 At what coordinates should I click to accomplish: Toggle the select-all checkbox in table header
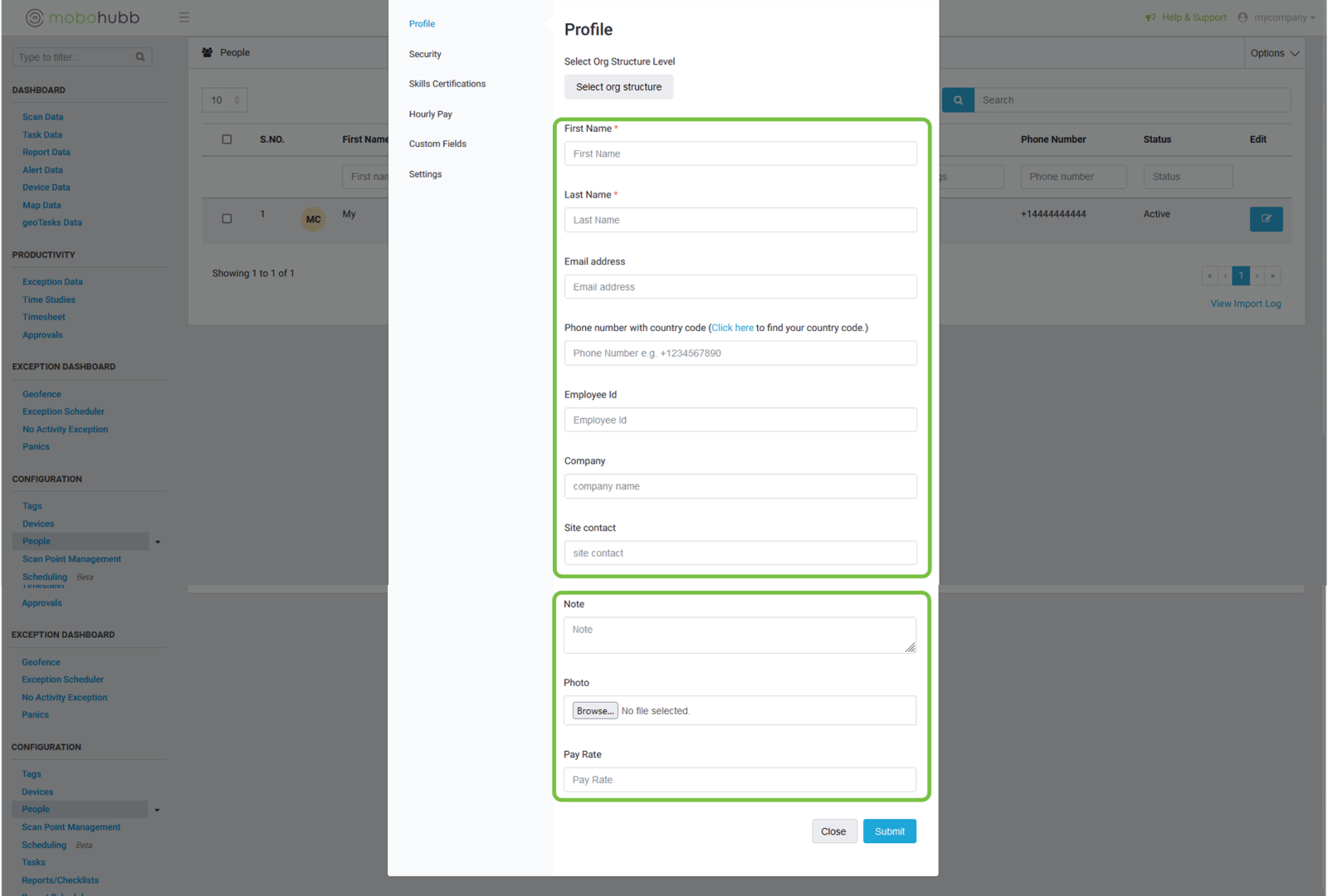227,139
